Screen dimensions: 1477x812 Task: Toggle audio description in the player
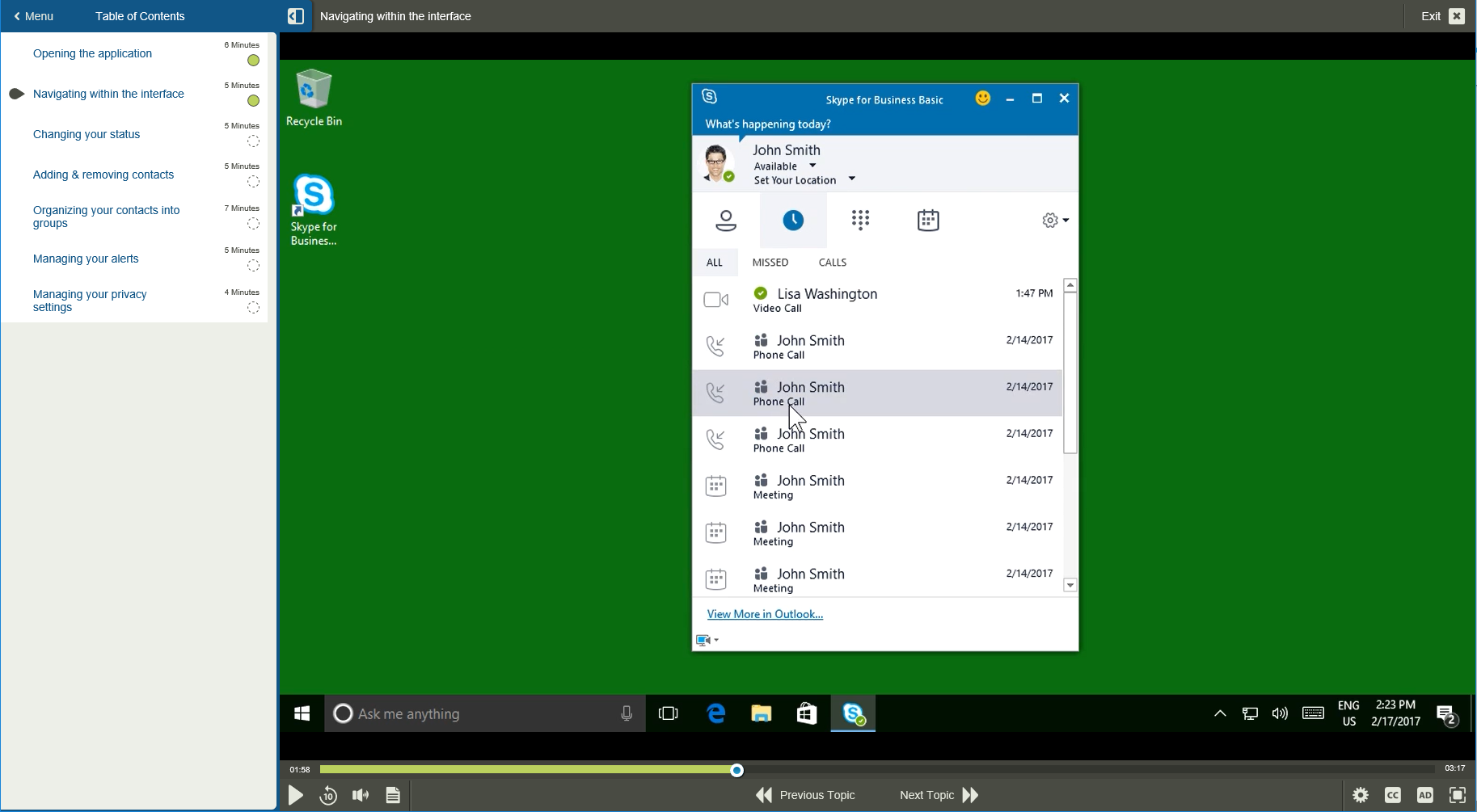pyautogui.click(x=1425, y=795)
